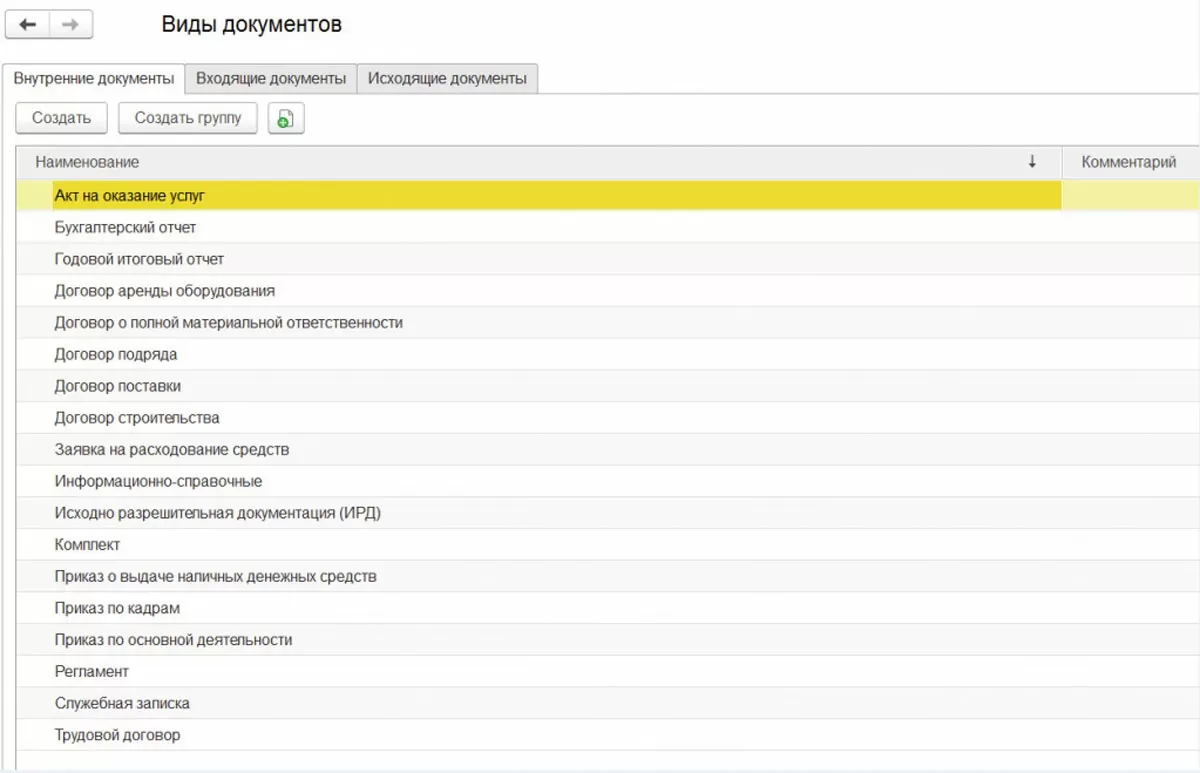Click the back navigation arrow
The width and height of the screenshot is (1200, 773).
coord(28,25)
